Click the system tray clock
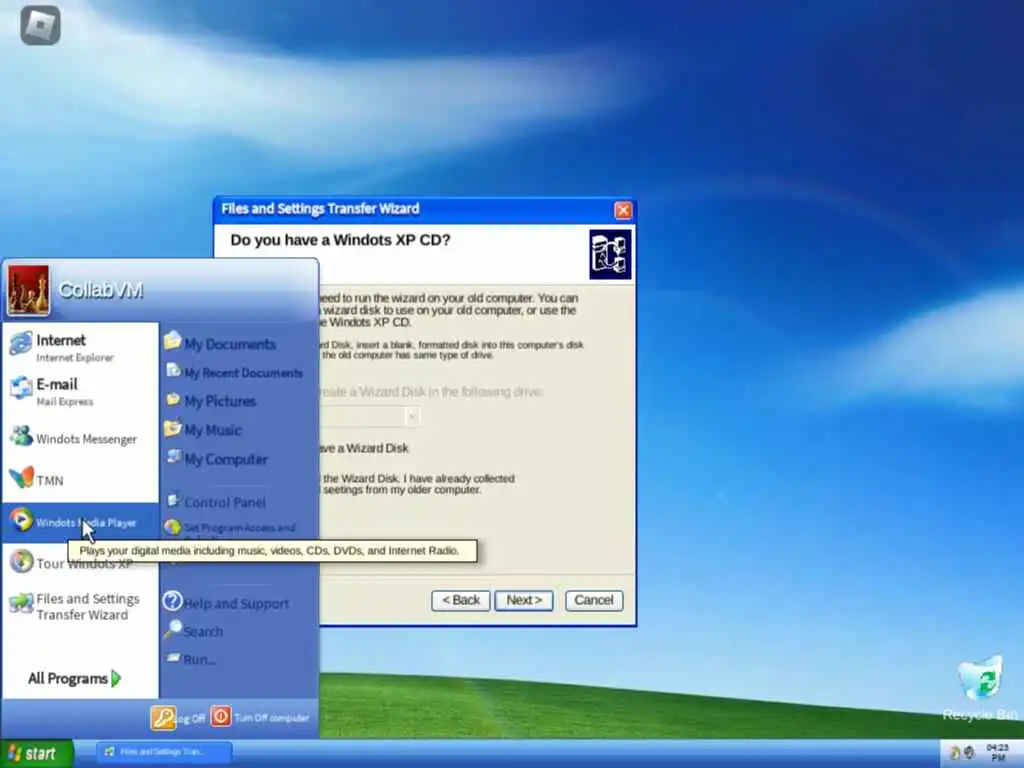Image resolution: width=1024 pixels, height=768 pixels. [x=997, y=753]
